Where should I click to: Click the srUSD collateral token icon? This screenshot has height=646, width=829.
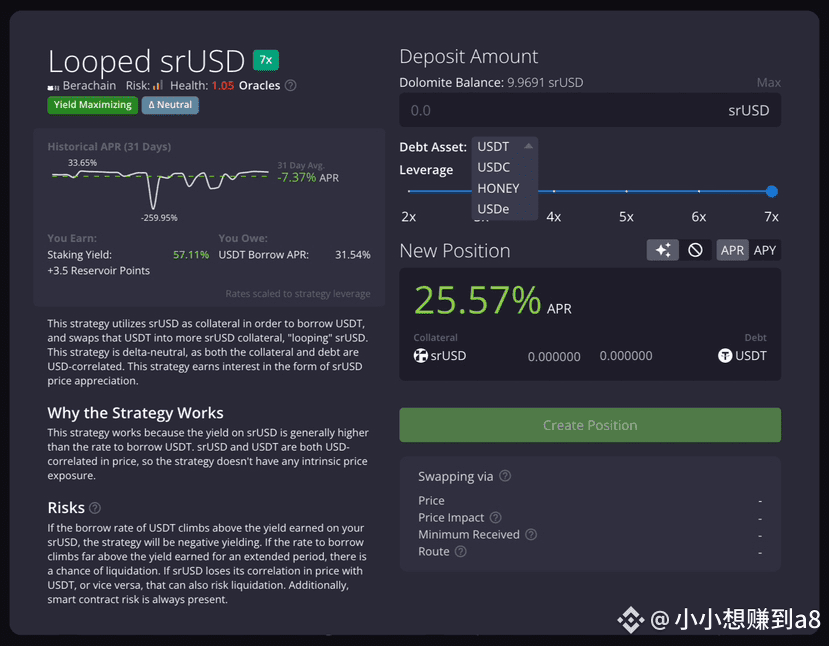tap(420, 356)
